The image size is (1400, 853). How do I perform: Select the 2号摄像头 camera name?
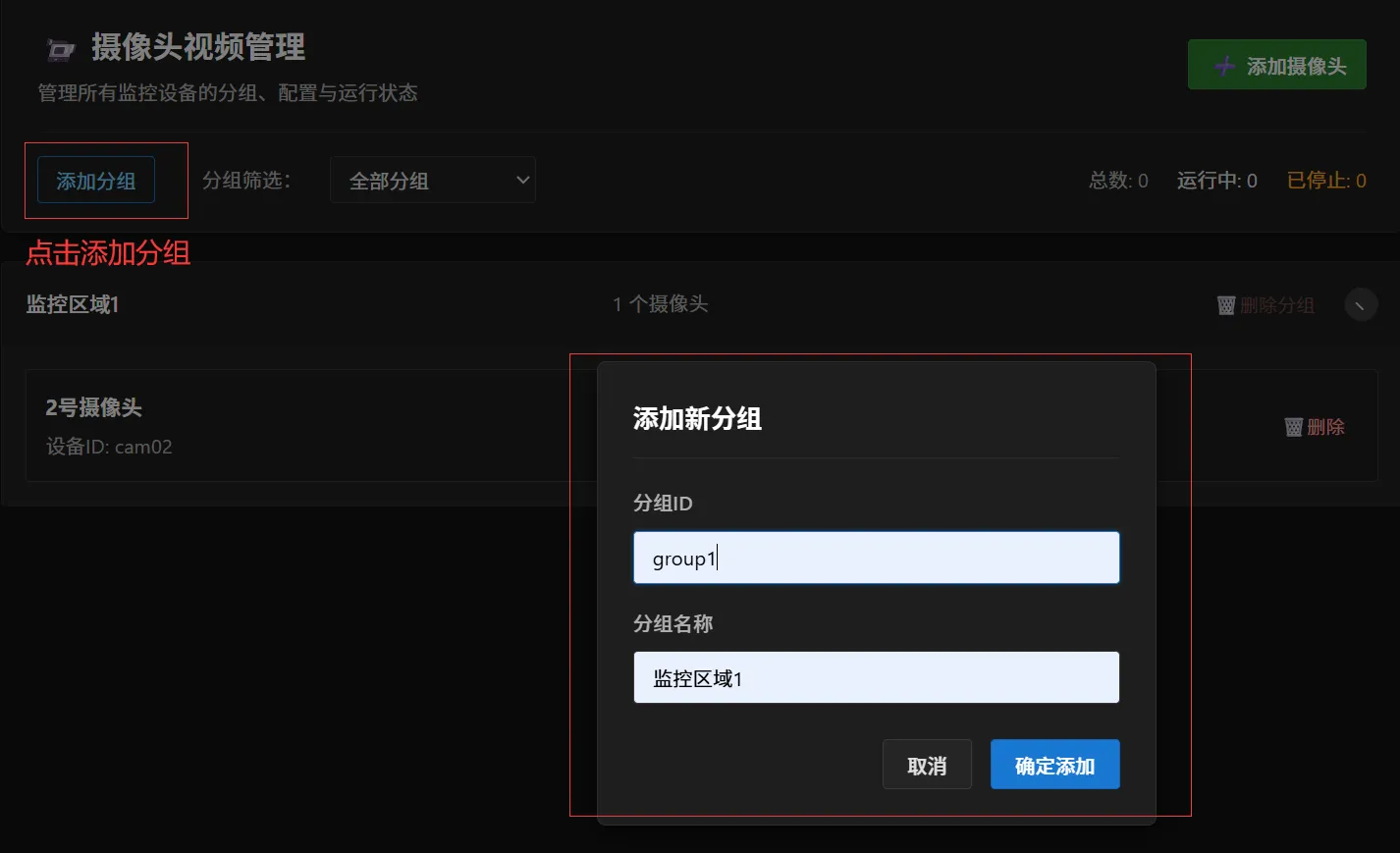94,407
